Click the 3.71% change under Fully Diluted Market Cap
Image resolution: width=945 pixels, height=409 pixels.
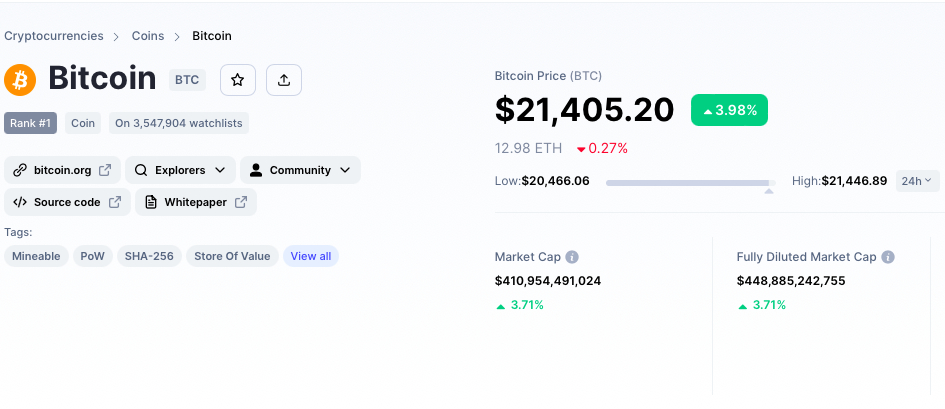pyautogui.click(x=762, y=305)
